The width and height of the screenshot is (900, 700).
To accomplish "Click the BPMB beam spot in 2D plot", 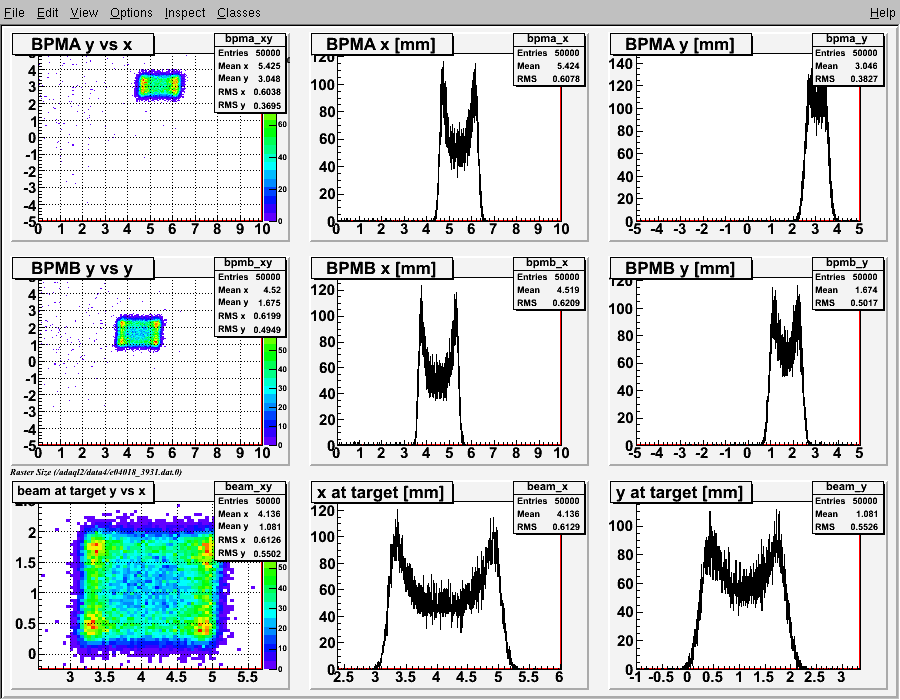I will click(139, 332).
